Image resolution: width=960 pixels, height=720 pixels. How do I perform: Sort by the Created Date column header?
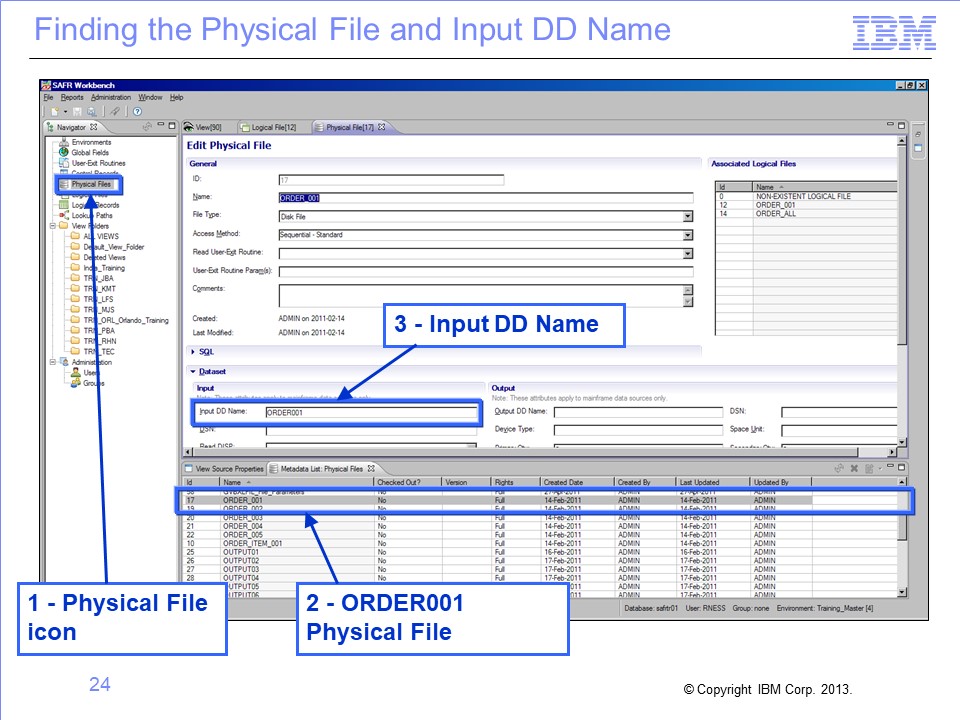[576, 482]
